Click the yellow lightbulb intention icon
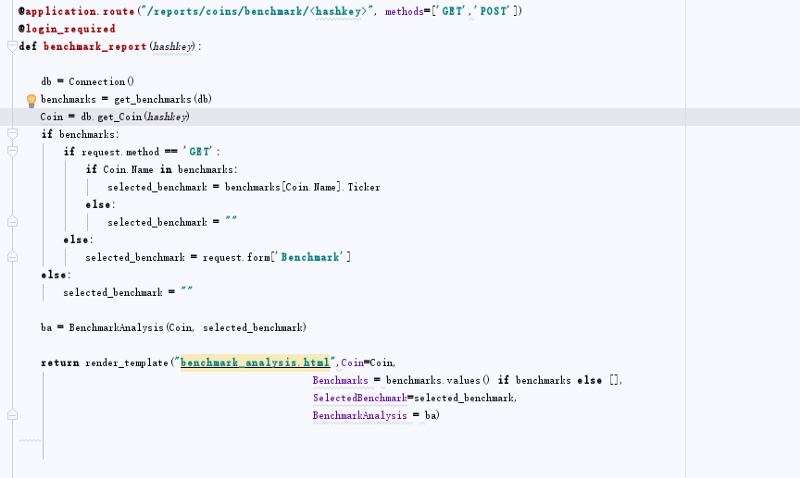 [x=31, y=100]
